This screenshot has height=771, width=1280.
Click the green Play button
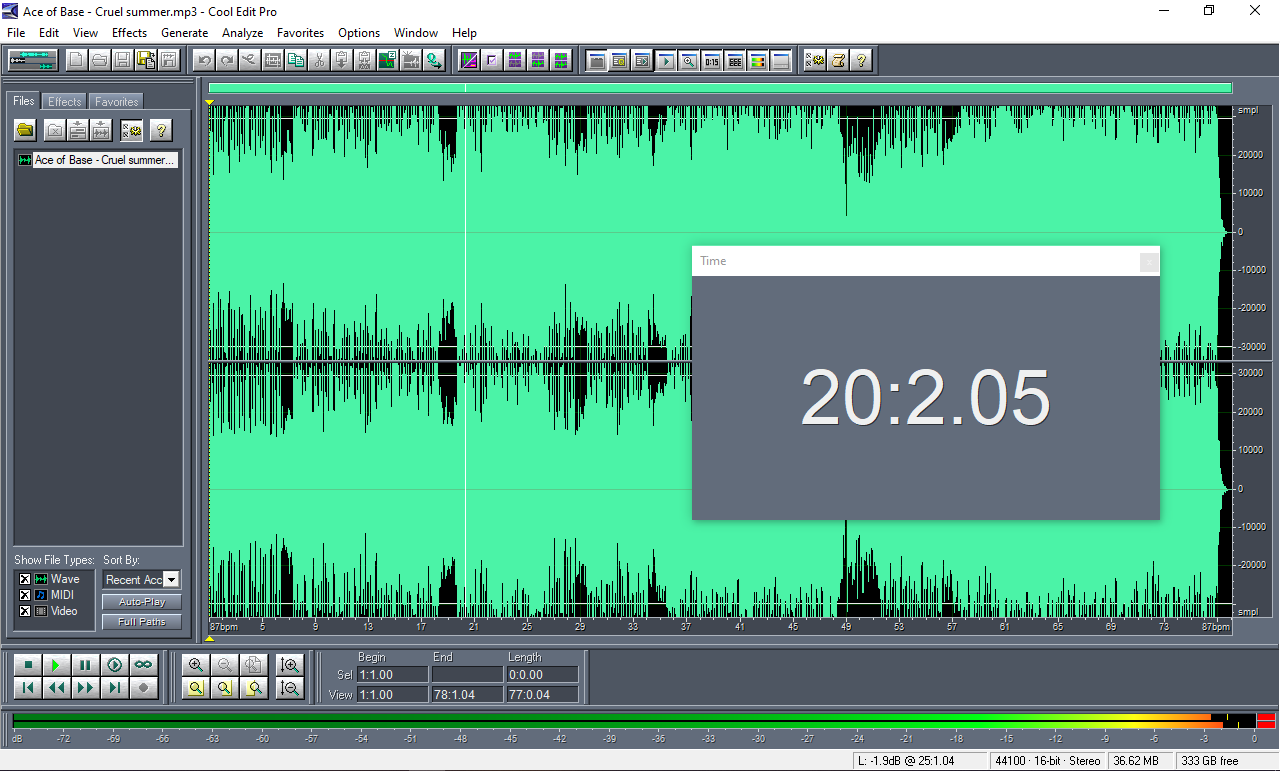pyautogui.click(x=57, y=664)
